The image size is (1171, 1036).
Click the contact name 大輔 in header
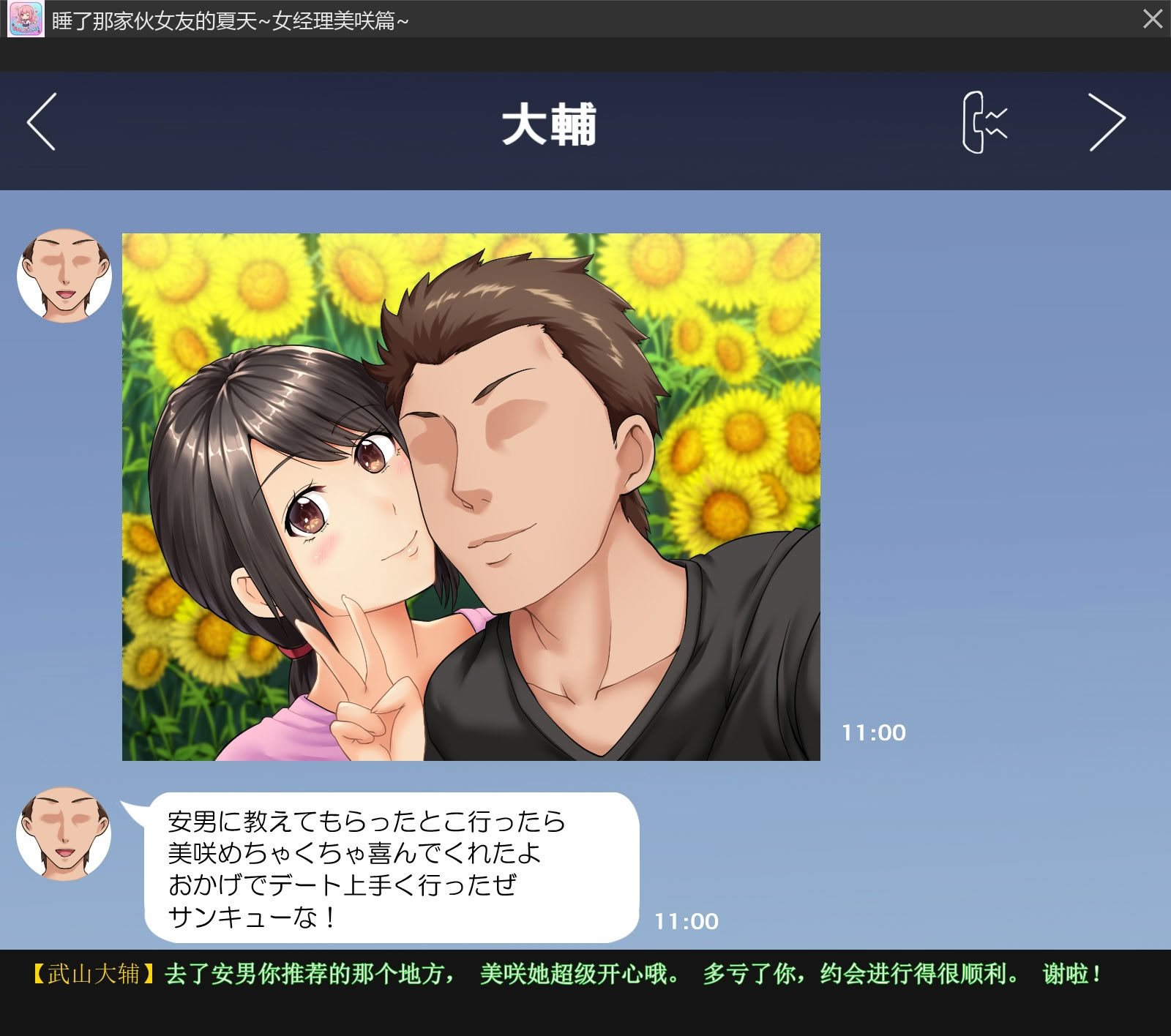pyautogui.click(x=549, y=125)
